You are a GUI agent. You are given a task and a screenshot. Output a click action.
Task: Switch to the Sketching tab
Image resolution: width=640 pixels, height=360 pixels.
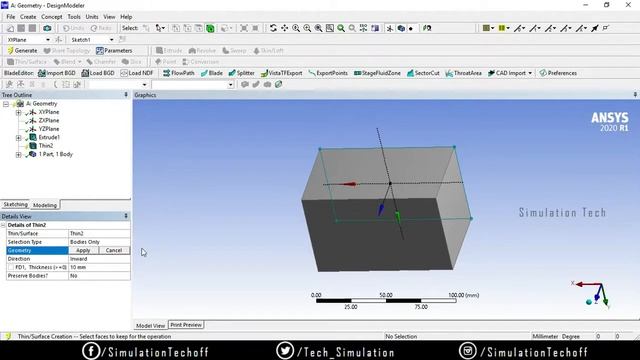pos(16,204)
